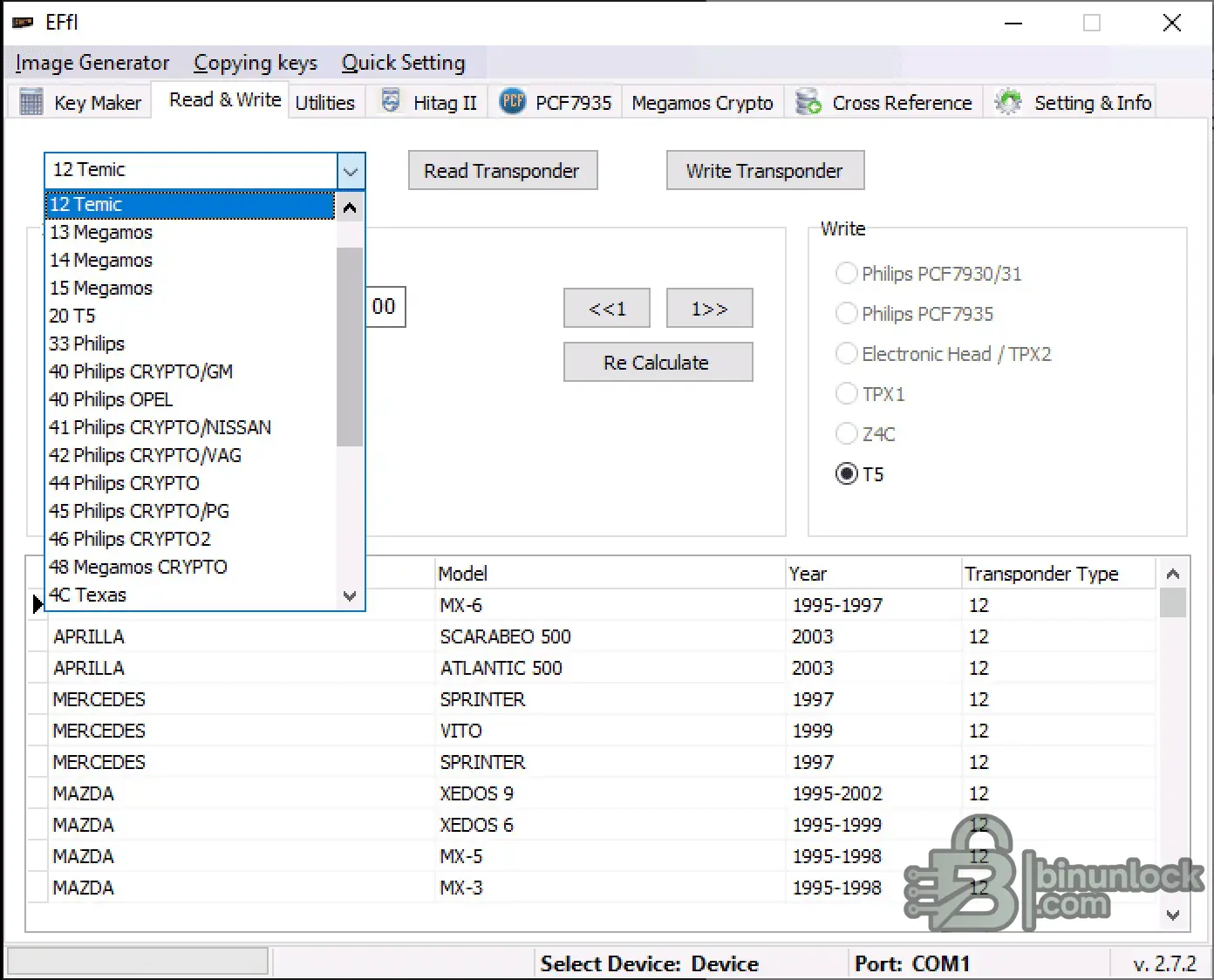Click the MAZDA XEDOS 9 row
The height and width of the screenshot is (980, 1214).
[x=591, y=793]
